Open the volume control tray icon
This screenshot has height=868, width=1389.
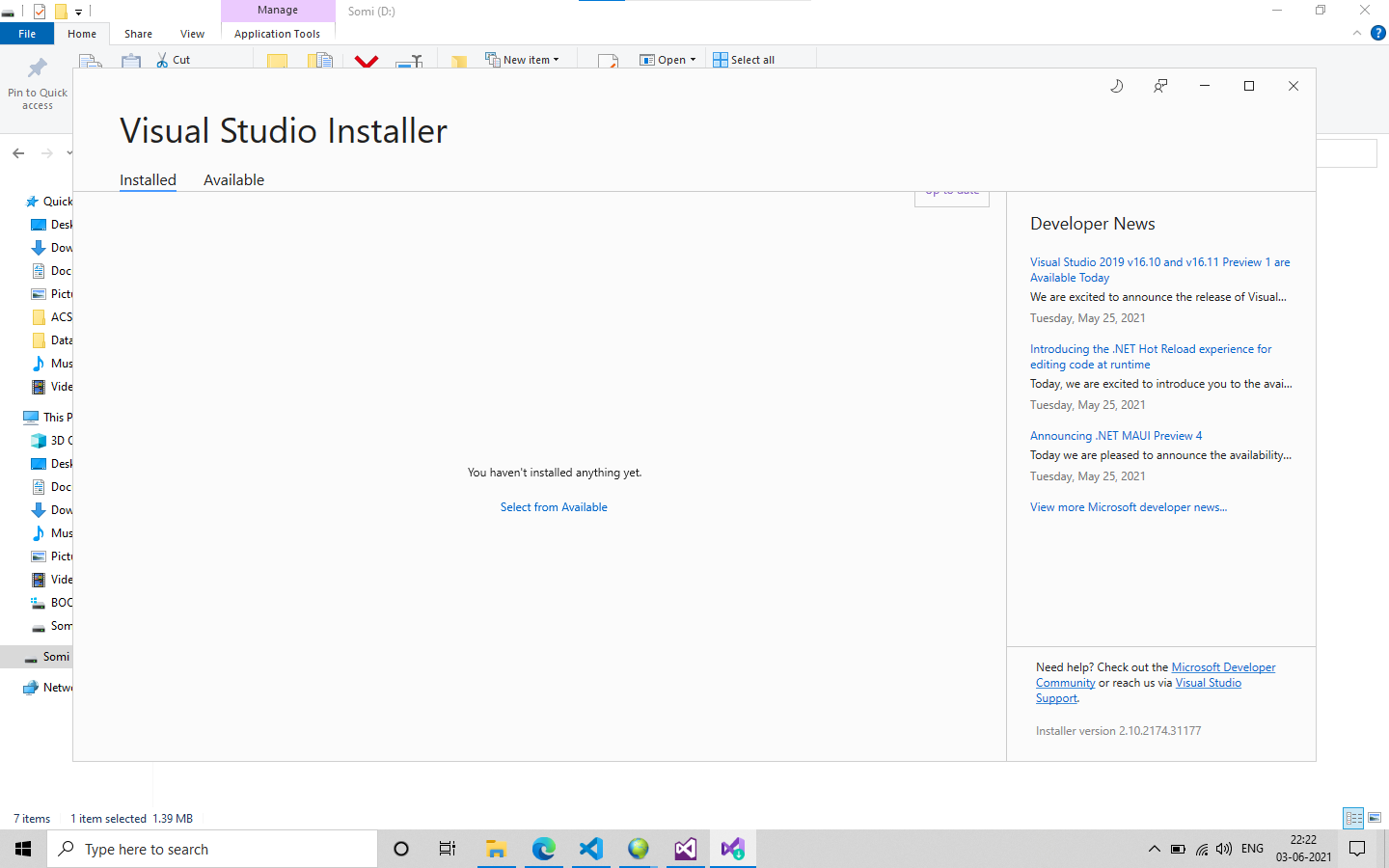(x=1224, y=850)
